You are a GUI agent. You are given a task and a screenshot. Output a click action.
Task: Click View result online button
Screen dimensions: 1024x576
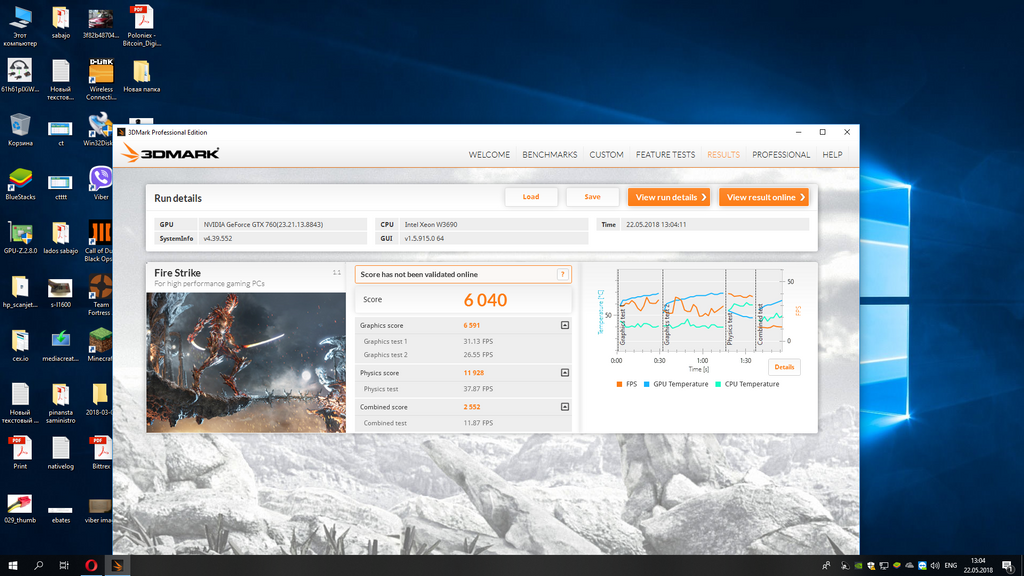click(763, 197)
